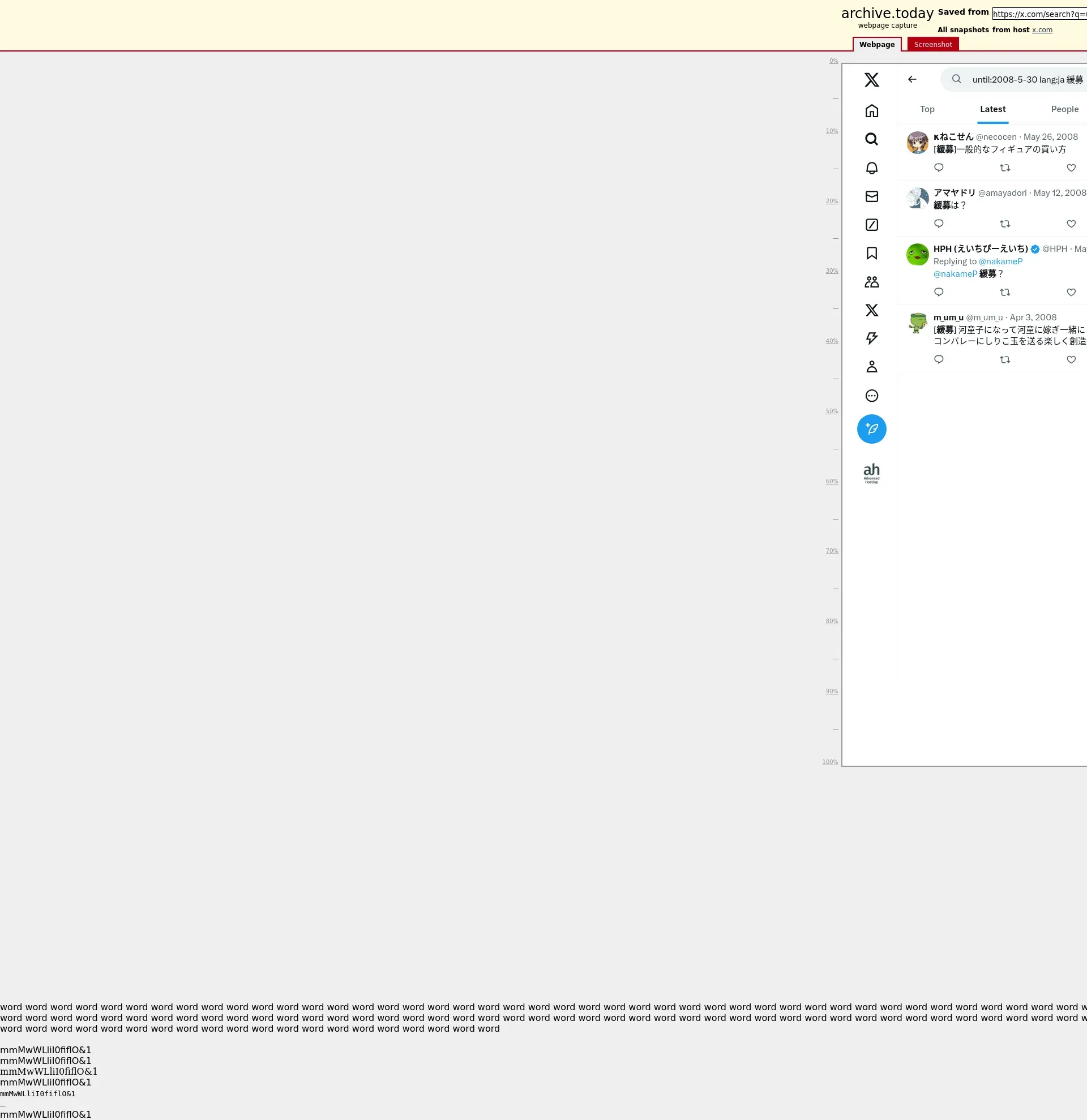Click the back arrow beside search box
The image size is (1087, 1120).
point(911,79)
